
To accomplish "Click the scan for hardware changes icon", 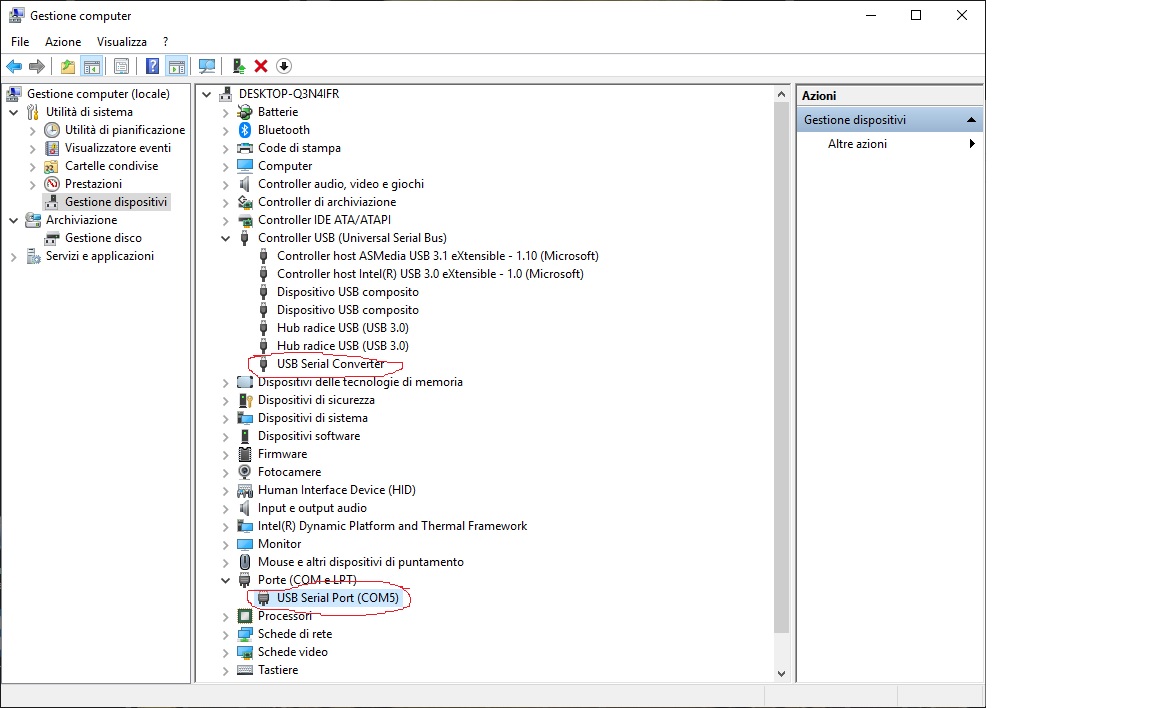I will (x=207, y=66).
